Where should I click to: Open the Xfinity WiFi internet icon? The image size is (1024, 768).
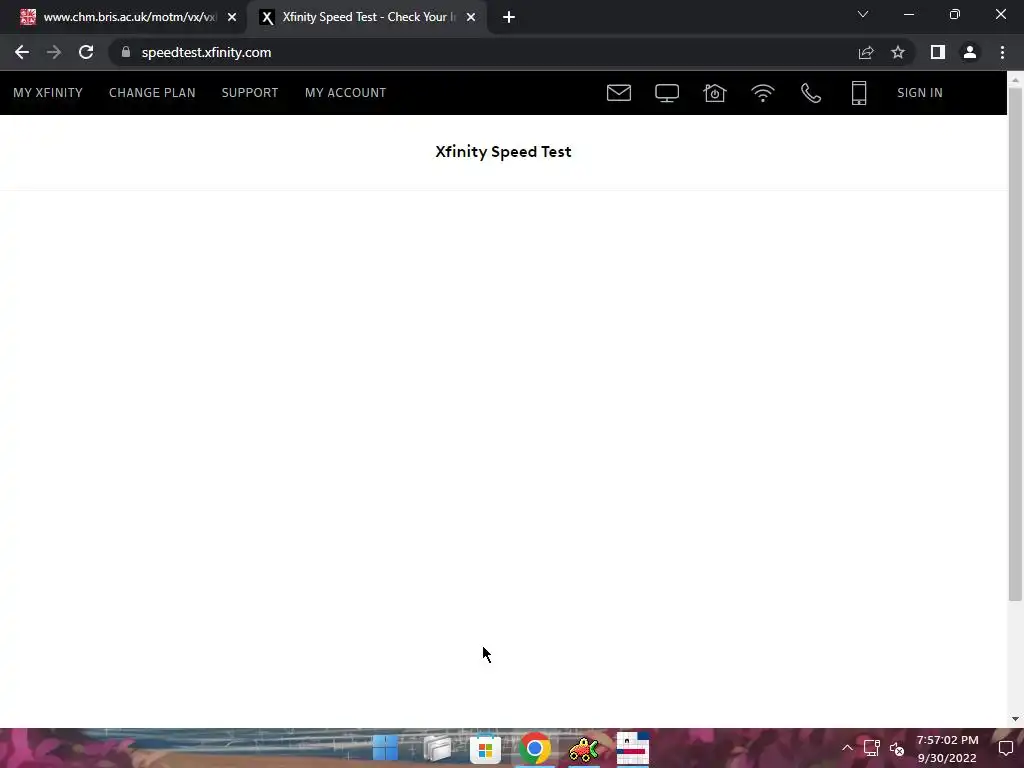pos(763,93)
